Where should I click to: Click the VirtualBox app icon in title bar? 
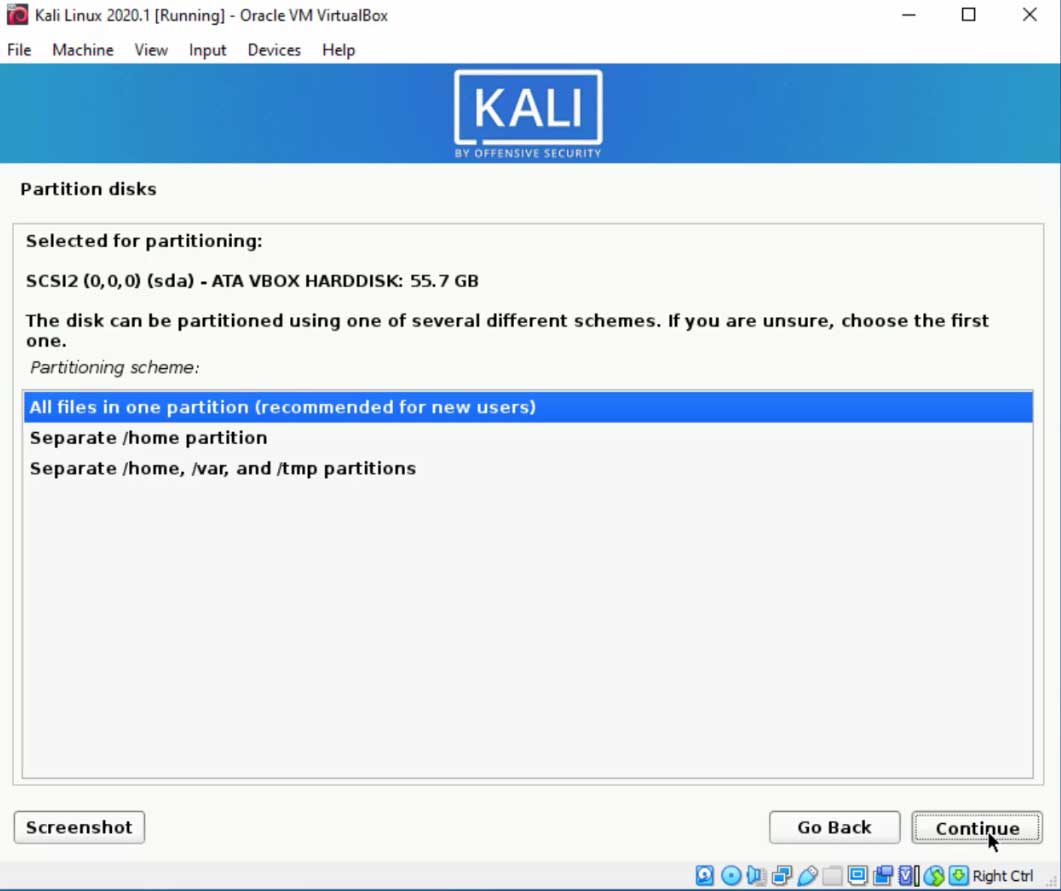[17, 15]
